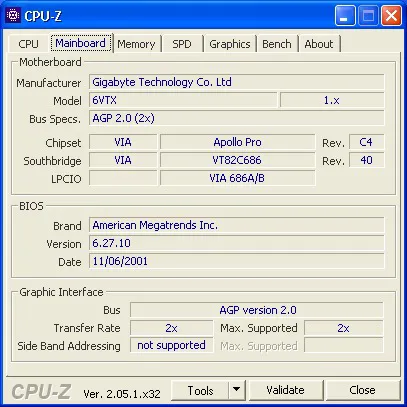Click chipset revision C4 field
The image size is (407, 407).
[366, 142]
